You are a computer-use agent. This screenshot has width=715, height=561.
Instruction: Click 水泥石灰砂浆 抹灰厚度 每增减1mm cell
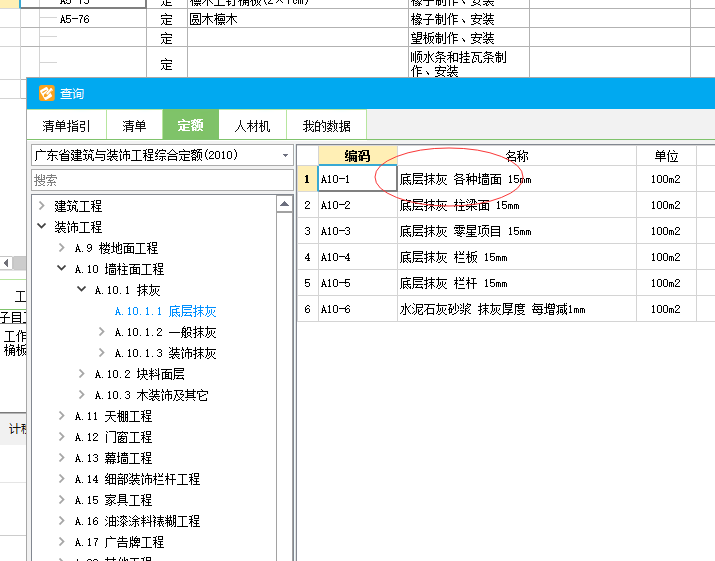(x=517, y=309)
